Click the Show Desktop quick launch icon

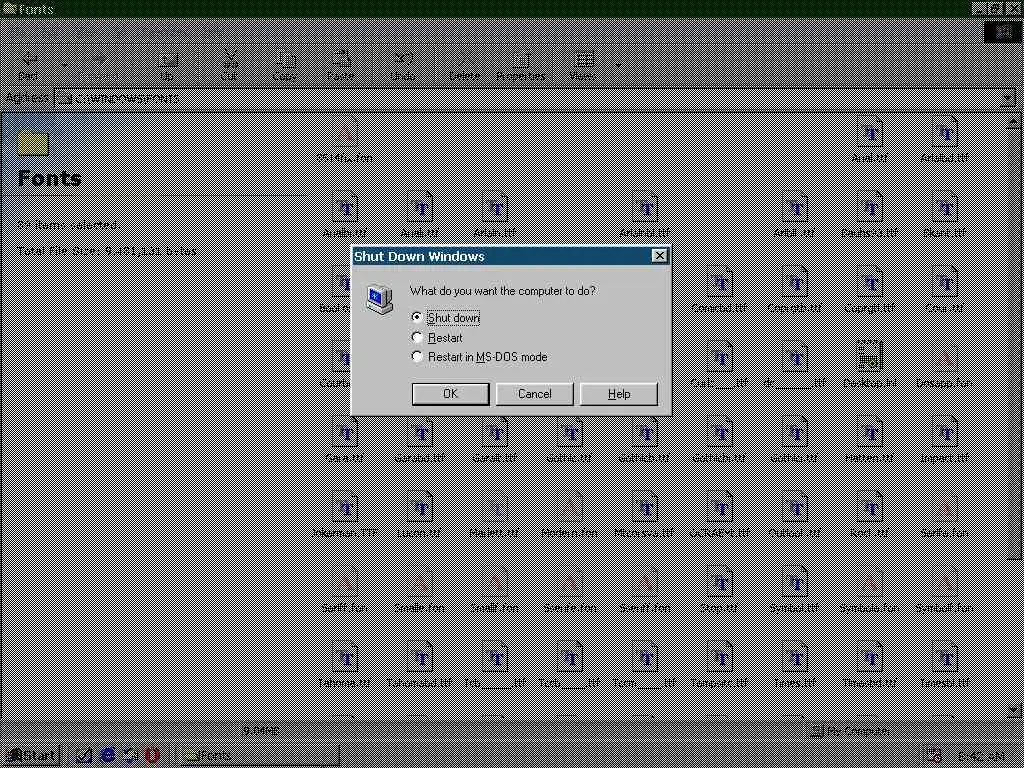tap(84, 755)
